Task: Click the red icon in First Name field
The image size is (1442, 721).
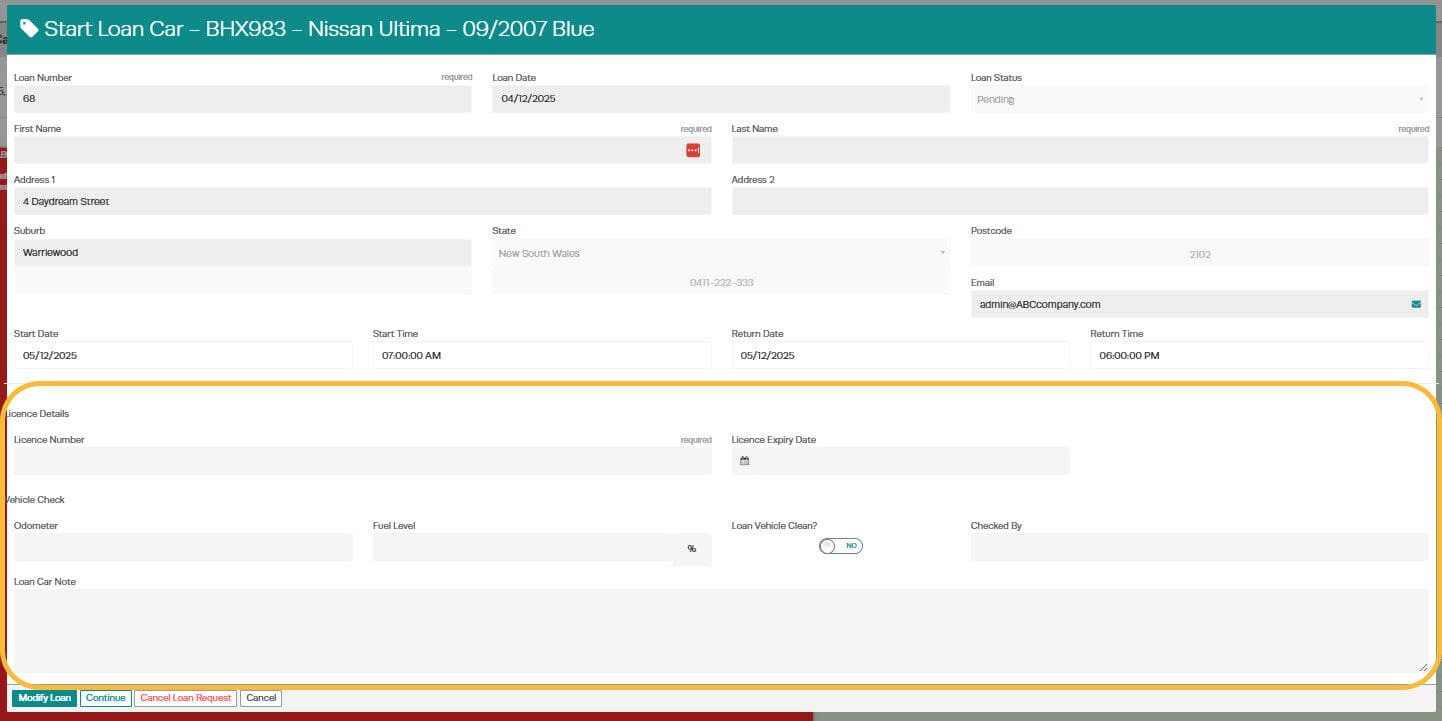Action: [x=693, y=150]
